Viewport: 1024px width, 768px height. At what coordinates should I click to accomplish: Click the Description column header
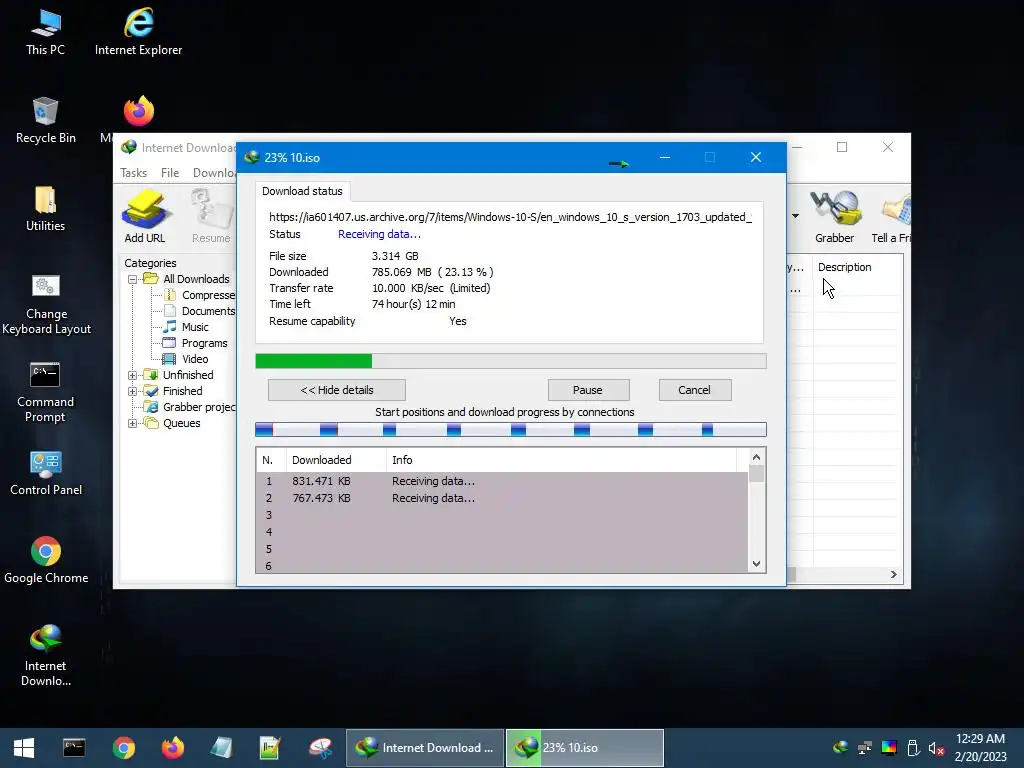[x=857, y=267]
